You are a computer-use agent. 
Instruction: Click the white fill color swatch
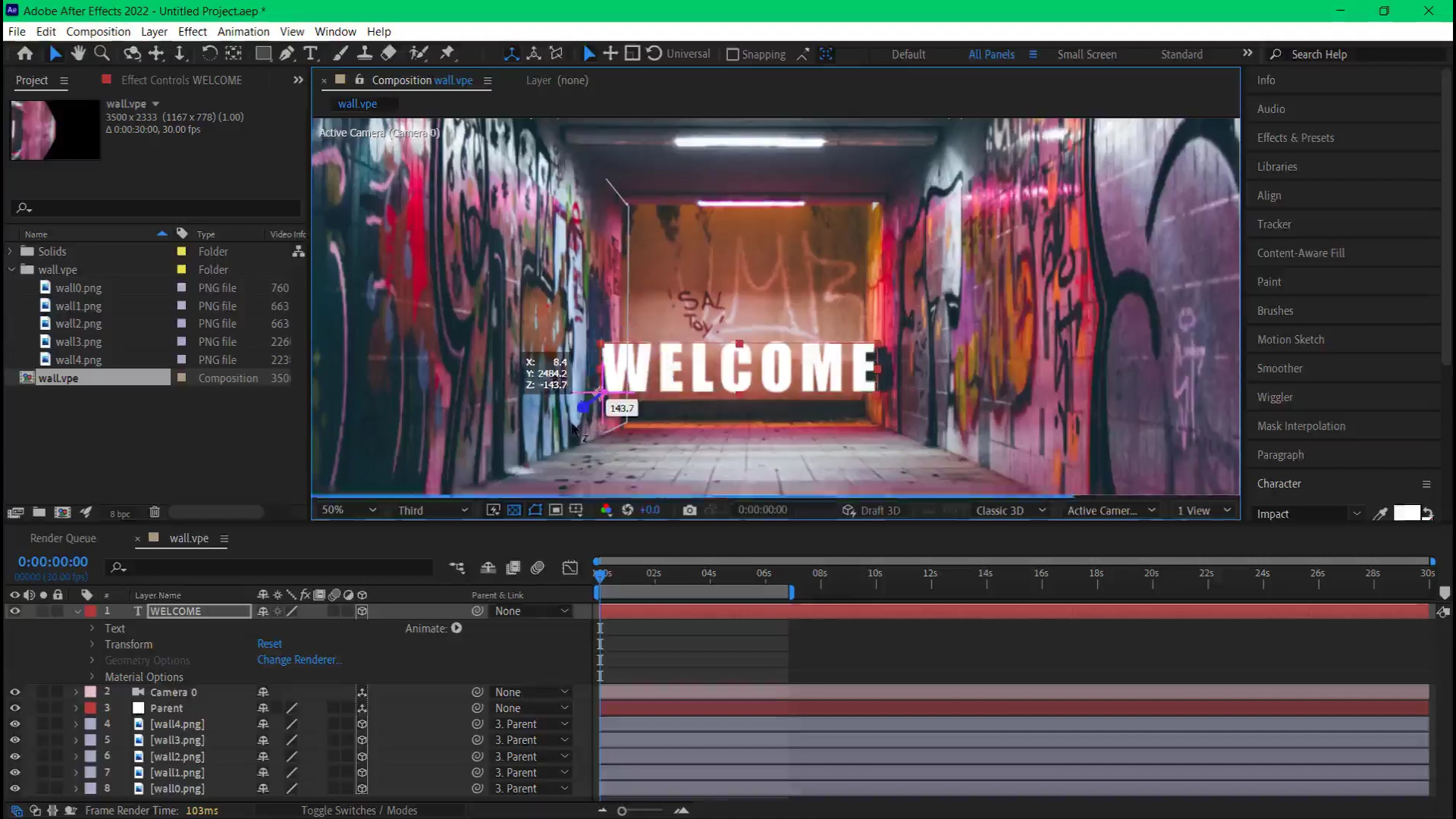tap(1406, 513)
